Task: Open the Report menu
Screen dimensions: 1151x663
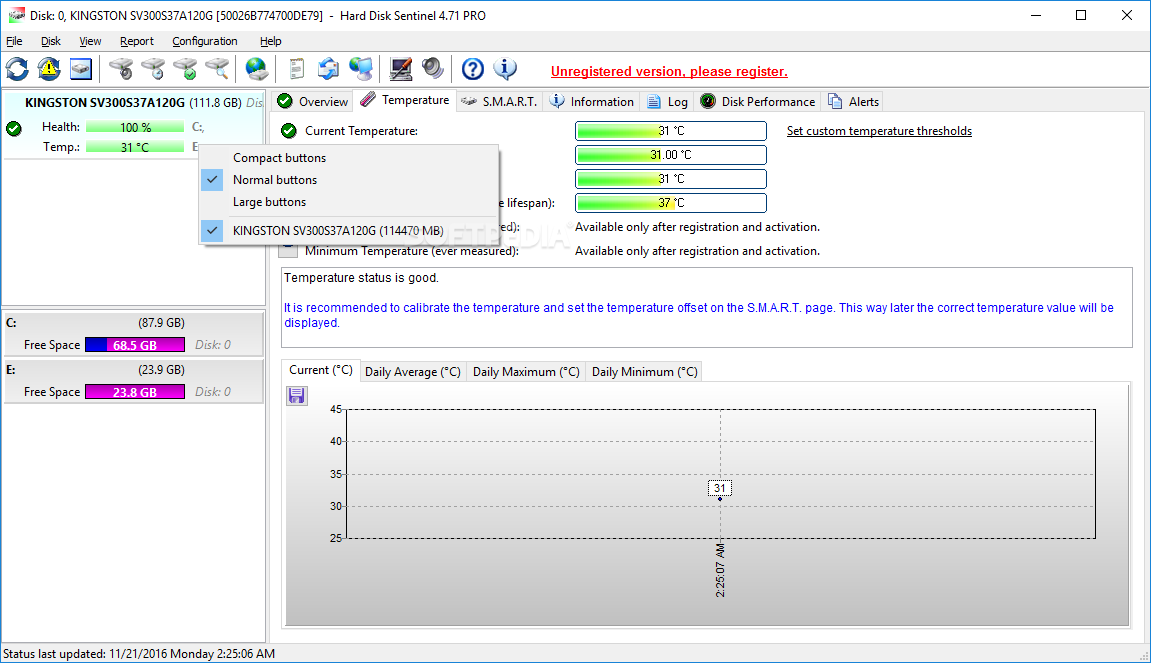Action: [x=137, y=41]
